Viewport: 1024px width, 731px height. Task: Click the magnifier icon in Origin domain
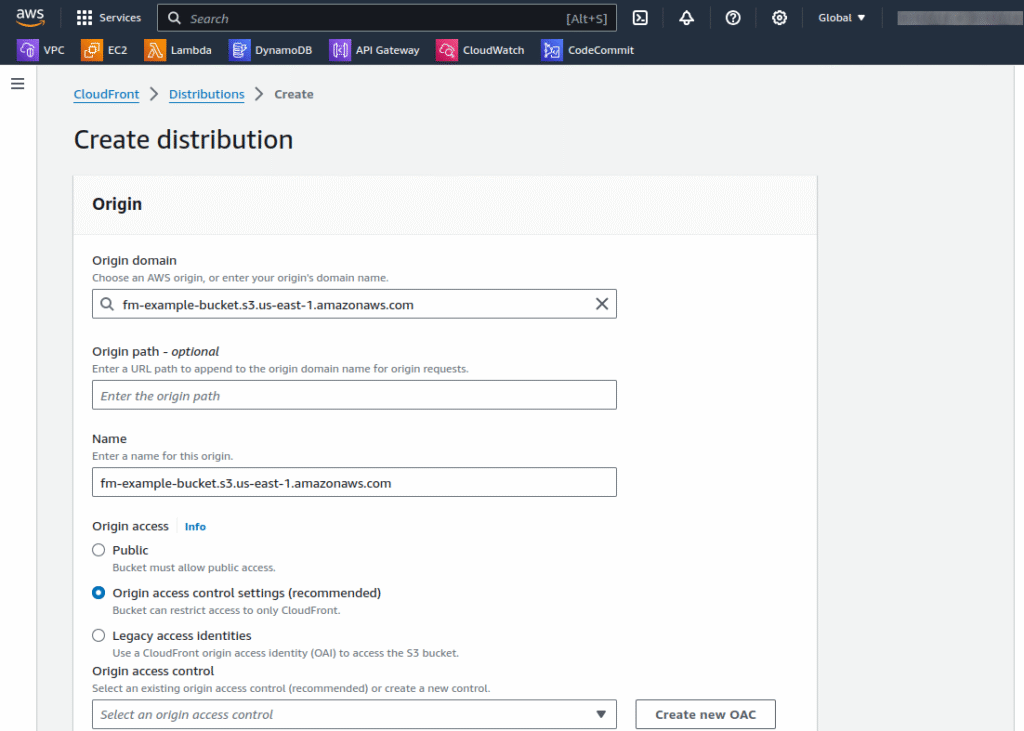(107, 304)
